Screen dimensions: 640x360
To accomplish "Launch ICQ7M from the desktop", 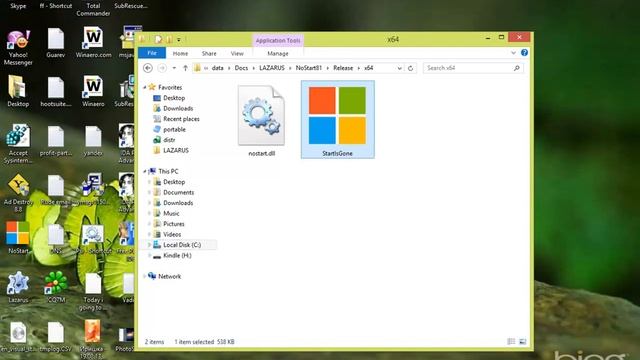I will (56, 287).
